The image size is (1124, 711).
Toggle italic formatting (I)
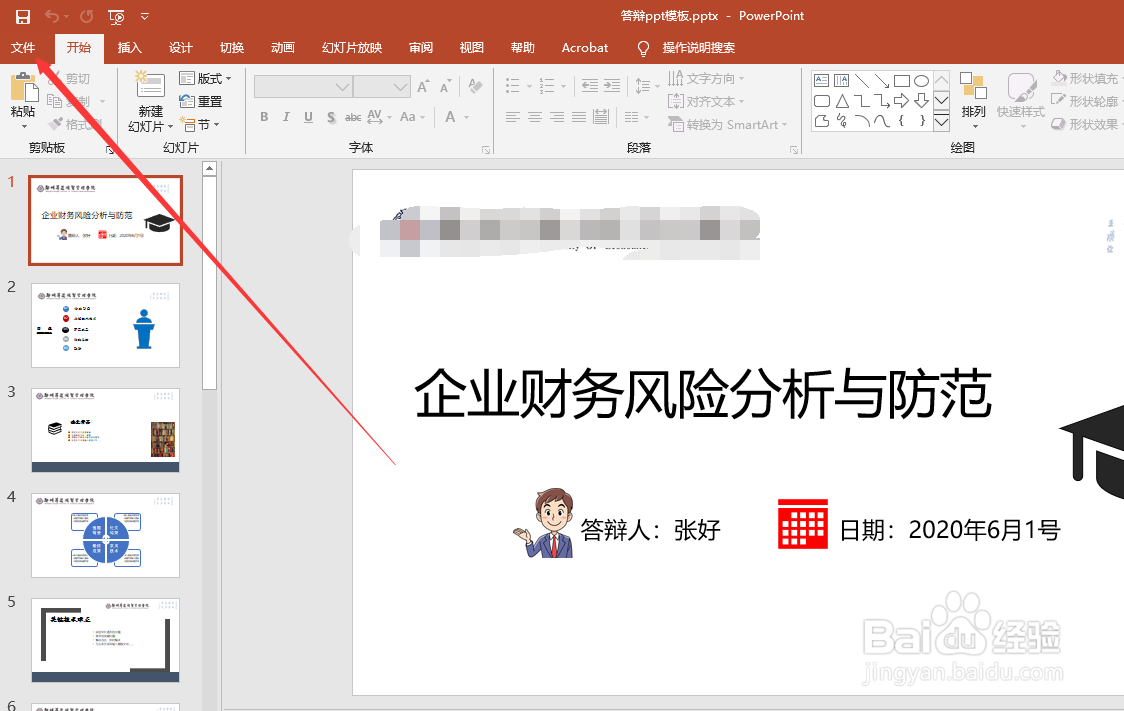pyautogui.click(x=286, y=117)
